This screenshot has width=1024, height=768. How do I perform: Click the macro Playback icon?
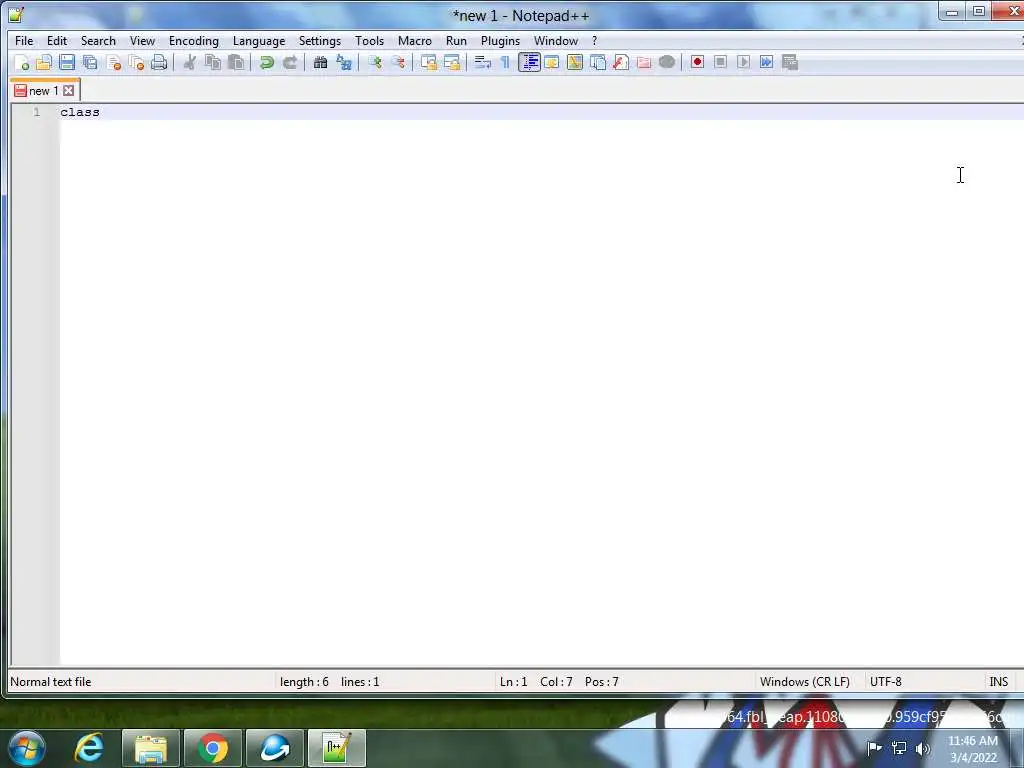(x=743, y=63)
